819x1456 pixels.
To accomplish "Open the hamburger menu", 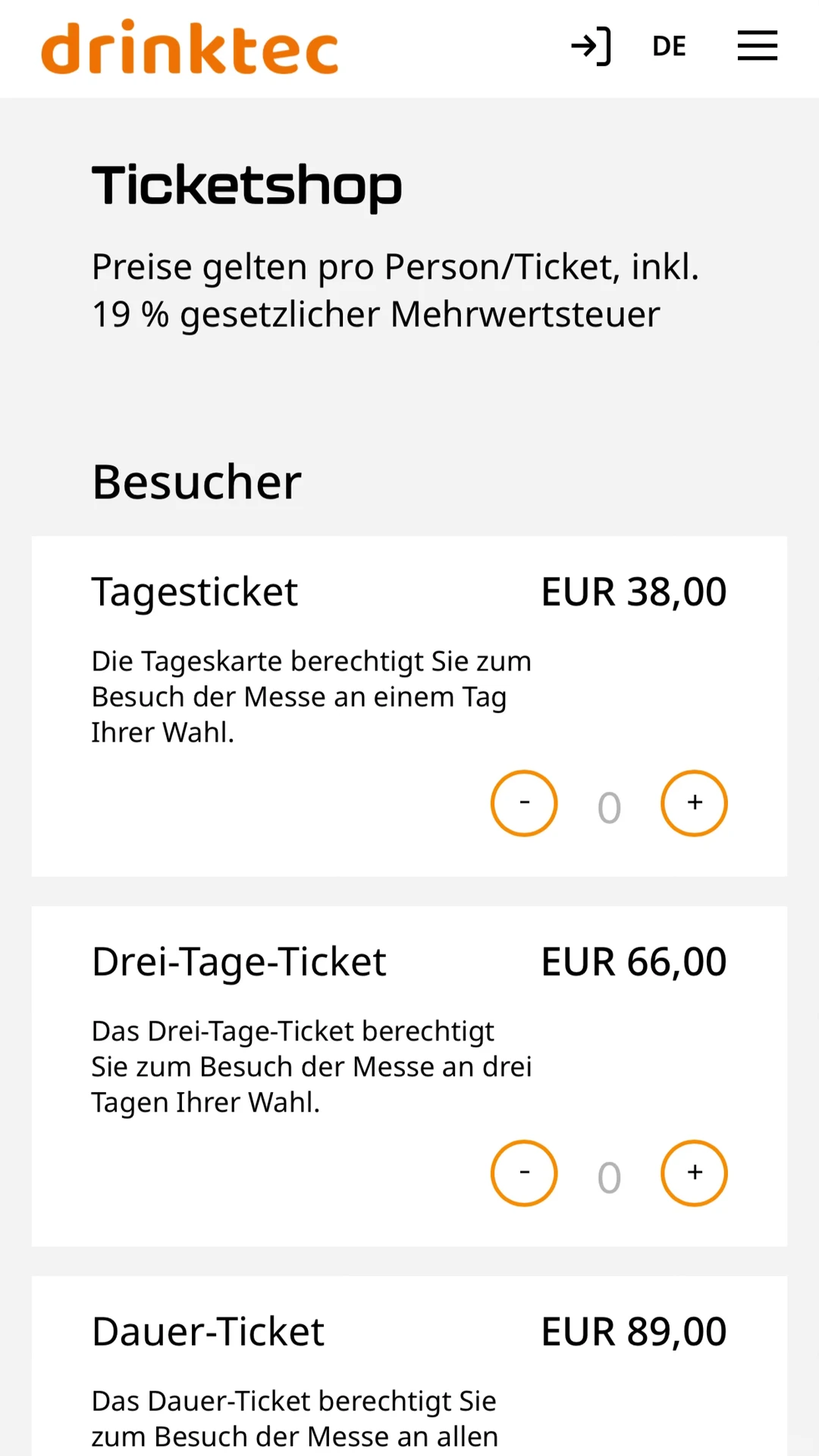I will coord(758,45).
